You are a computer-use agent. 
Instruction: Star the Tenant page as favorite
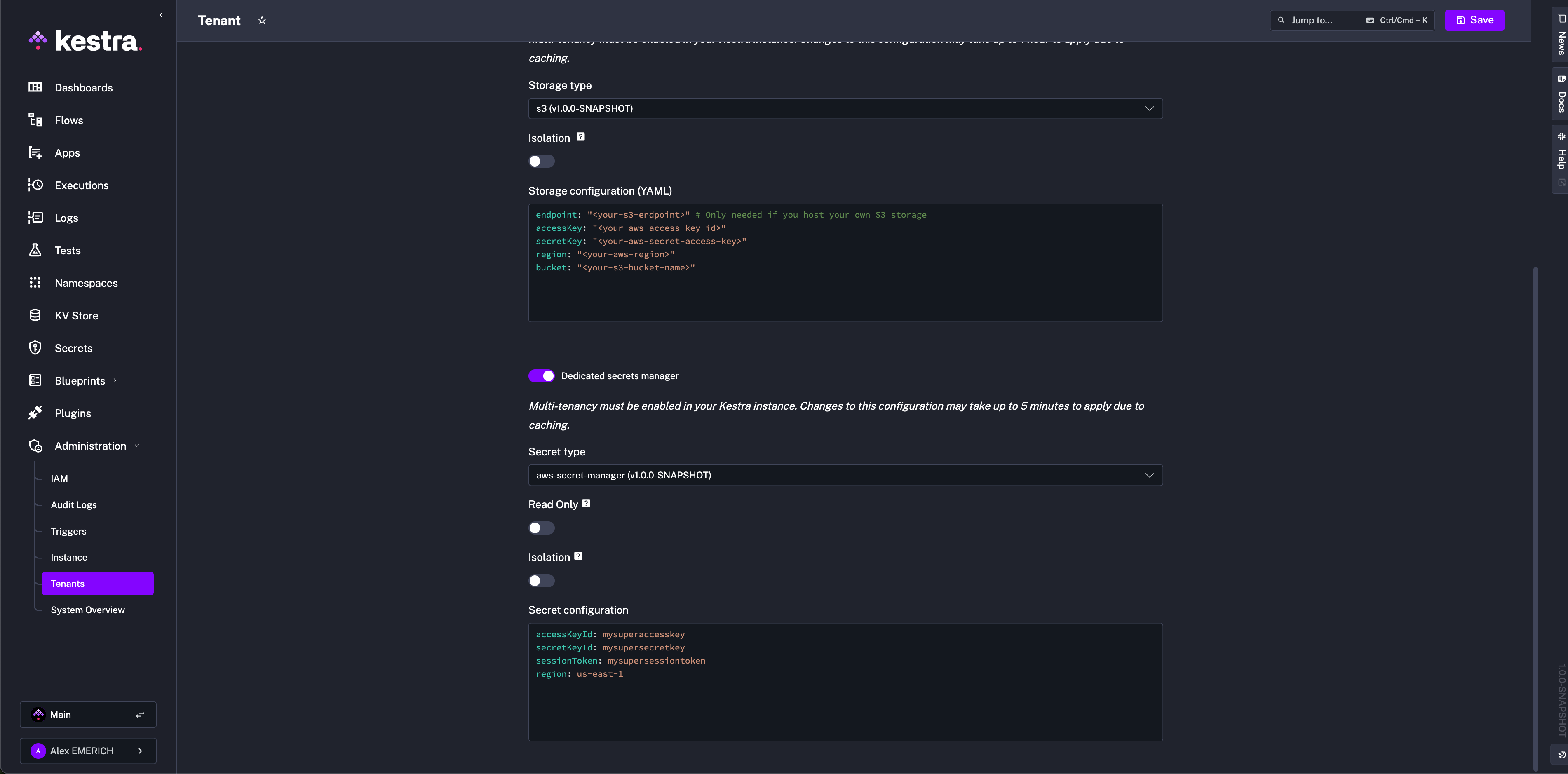point(262,20)
